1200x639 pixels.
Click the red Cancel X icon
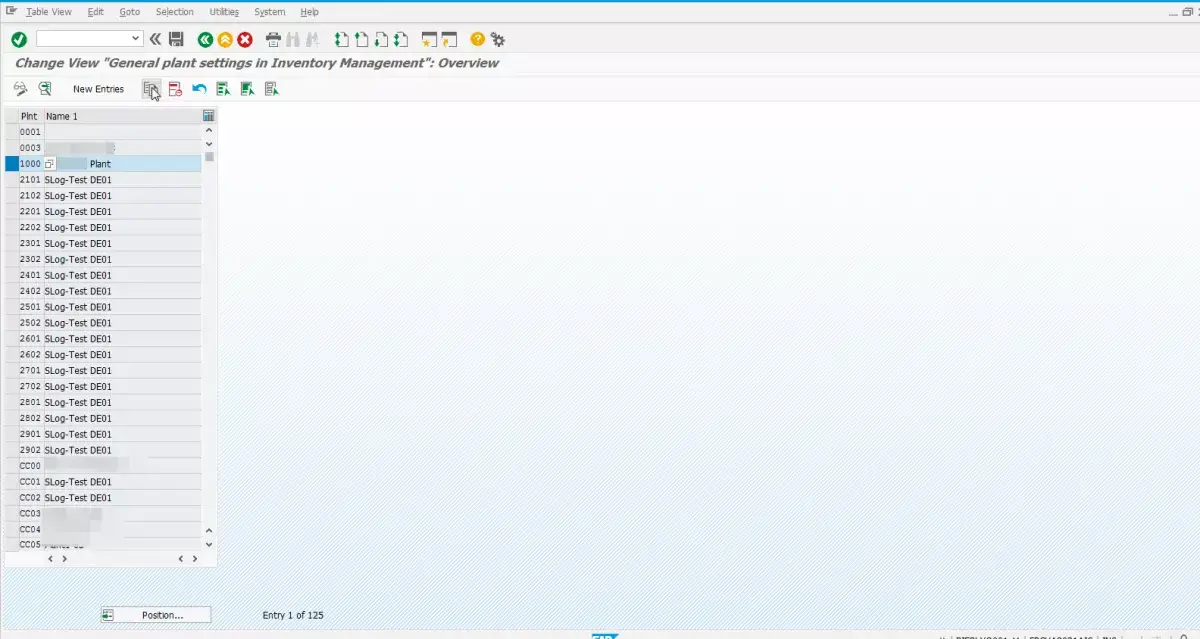[245, 39]
